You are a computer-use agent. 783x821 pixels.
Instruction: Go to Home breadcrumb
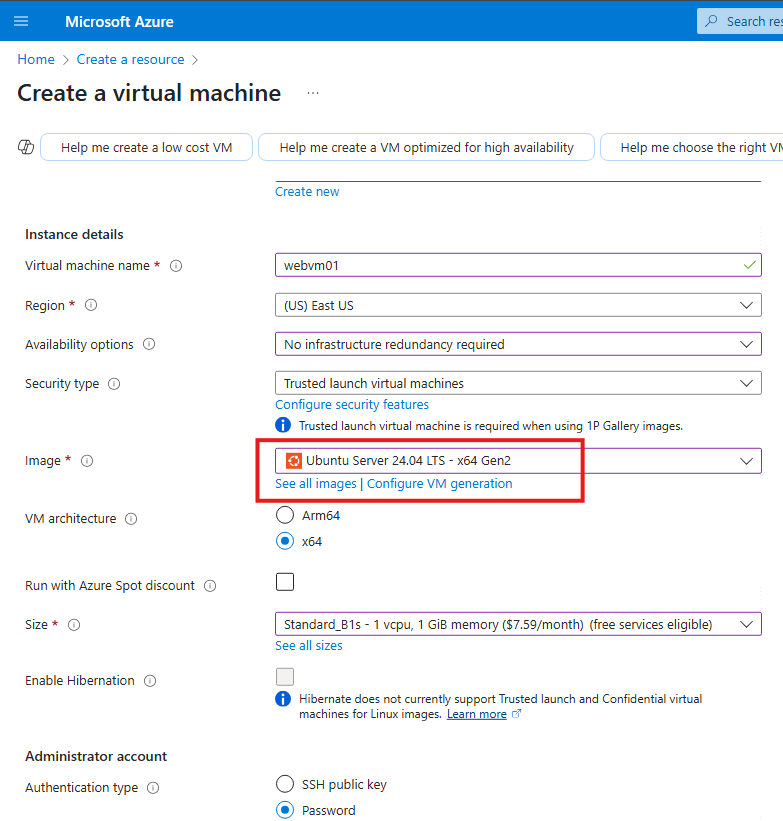[36, 59]
